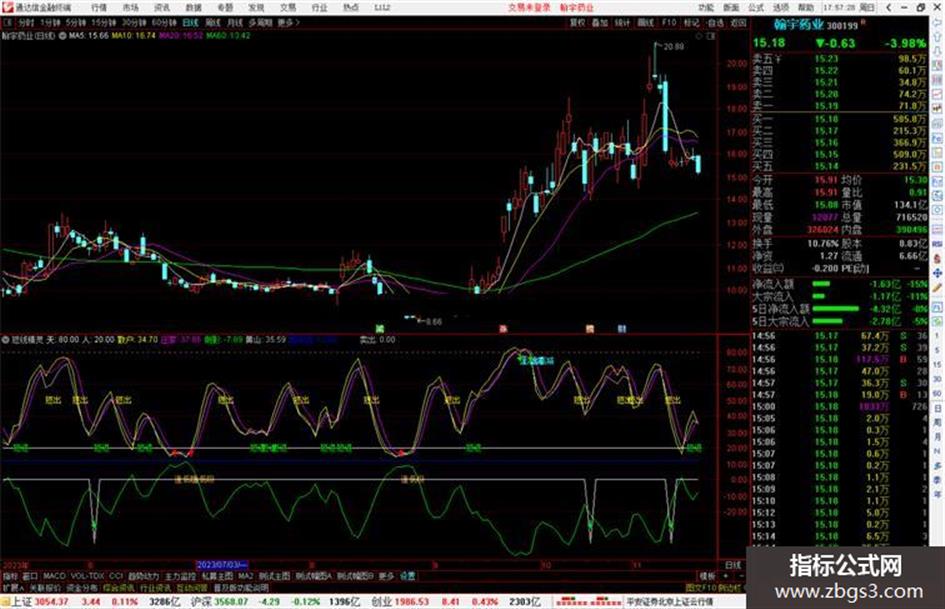Select the MA2 indicator tab
The image size is (945, 609).
click(x=245, y=576)
